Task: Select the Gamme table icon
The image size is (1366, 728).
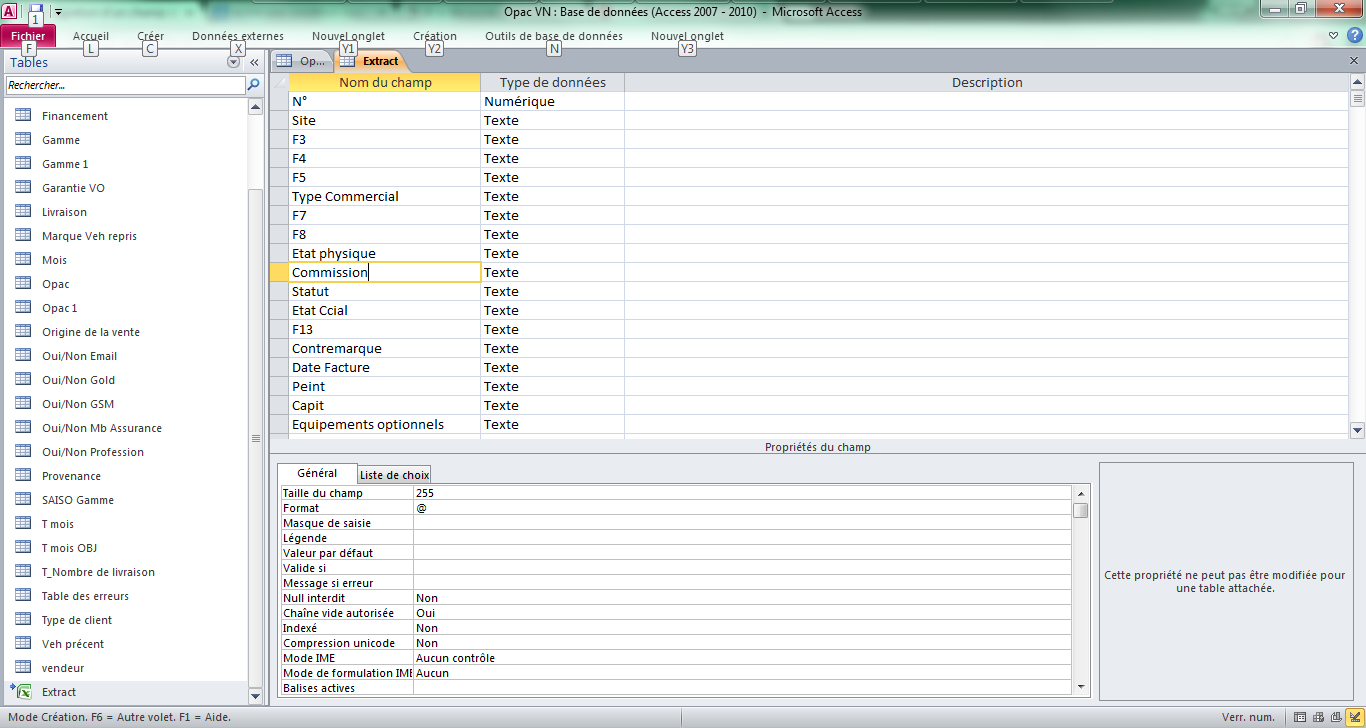Action: [x=23, y=140]
